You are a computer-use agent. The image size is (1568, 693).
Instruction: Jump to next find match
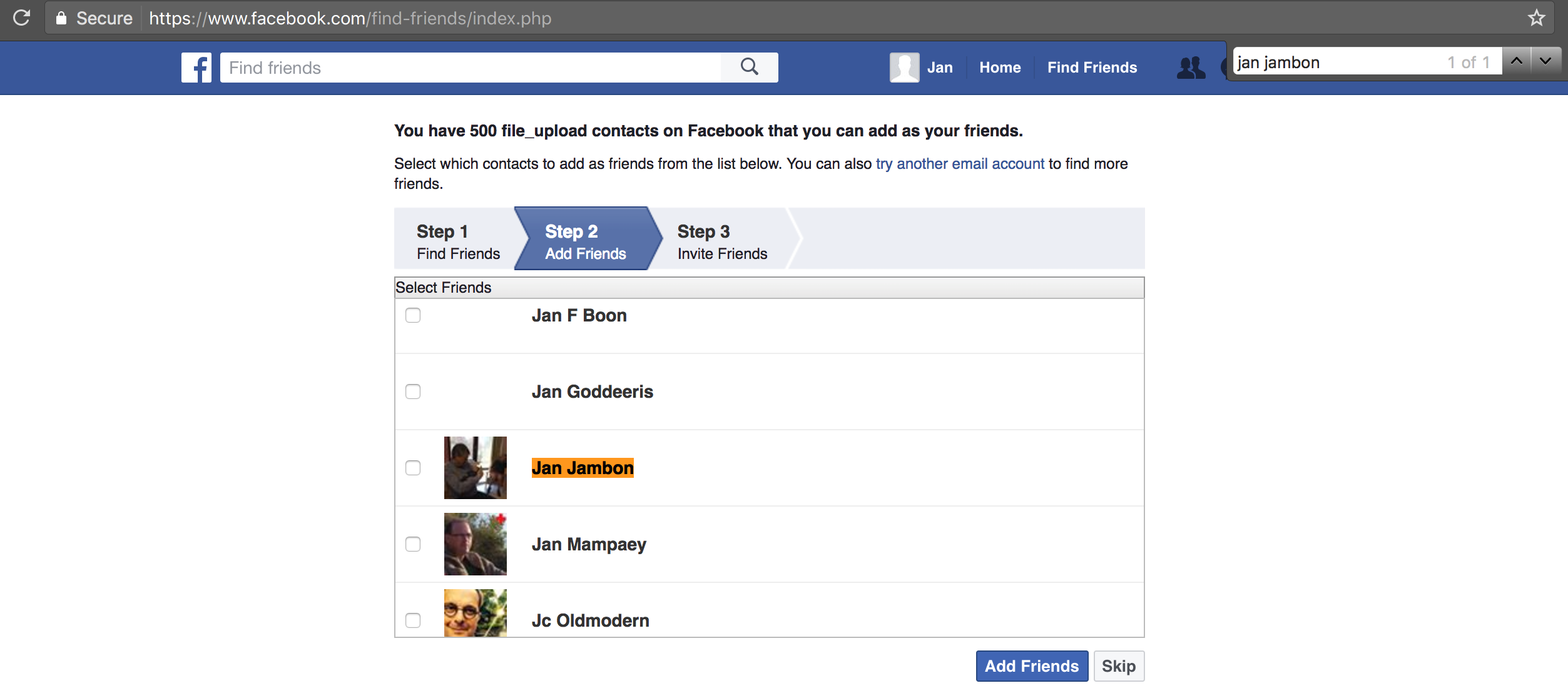(1545, 61)
